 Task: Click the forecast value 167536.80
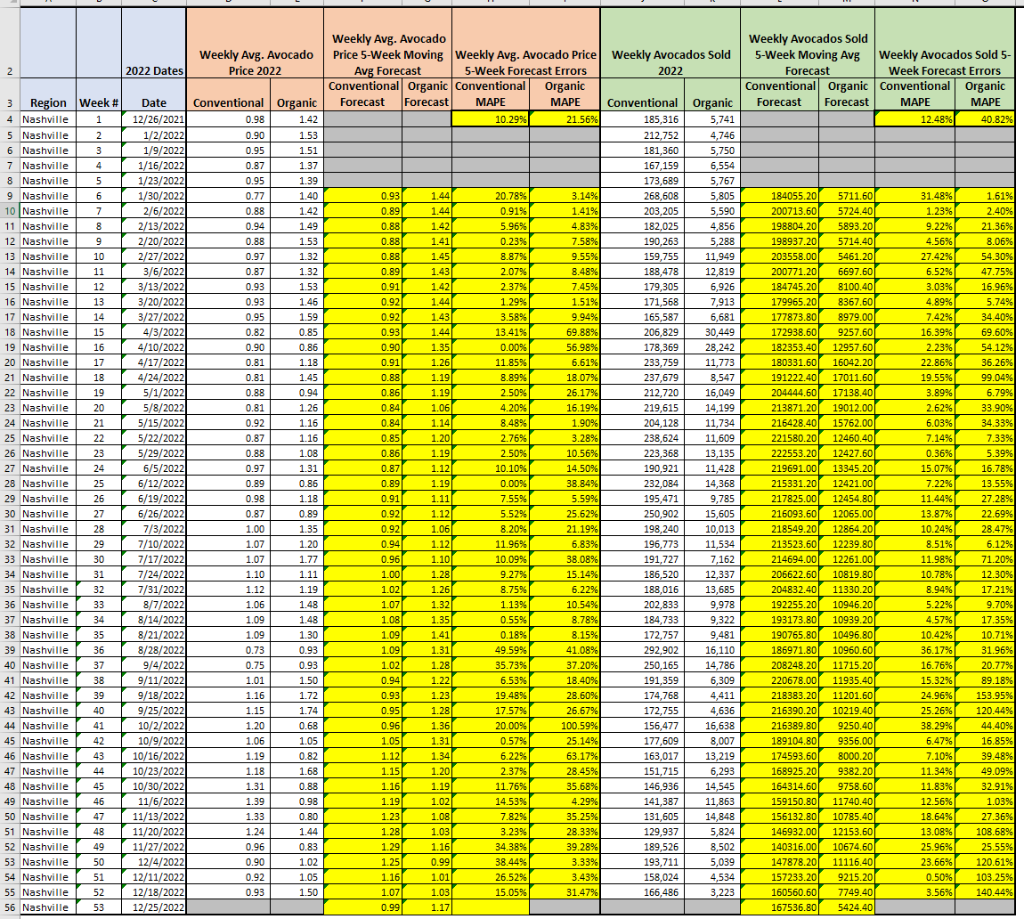click(x=780, y=907)
